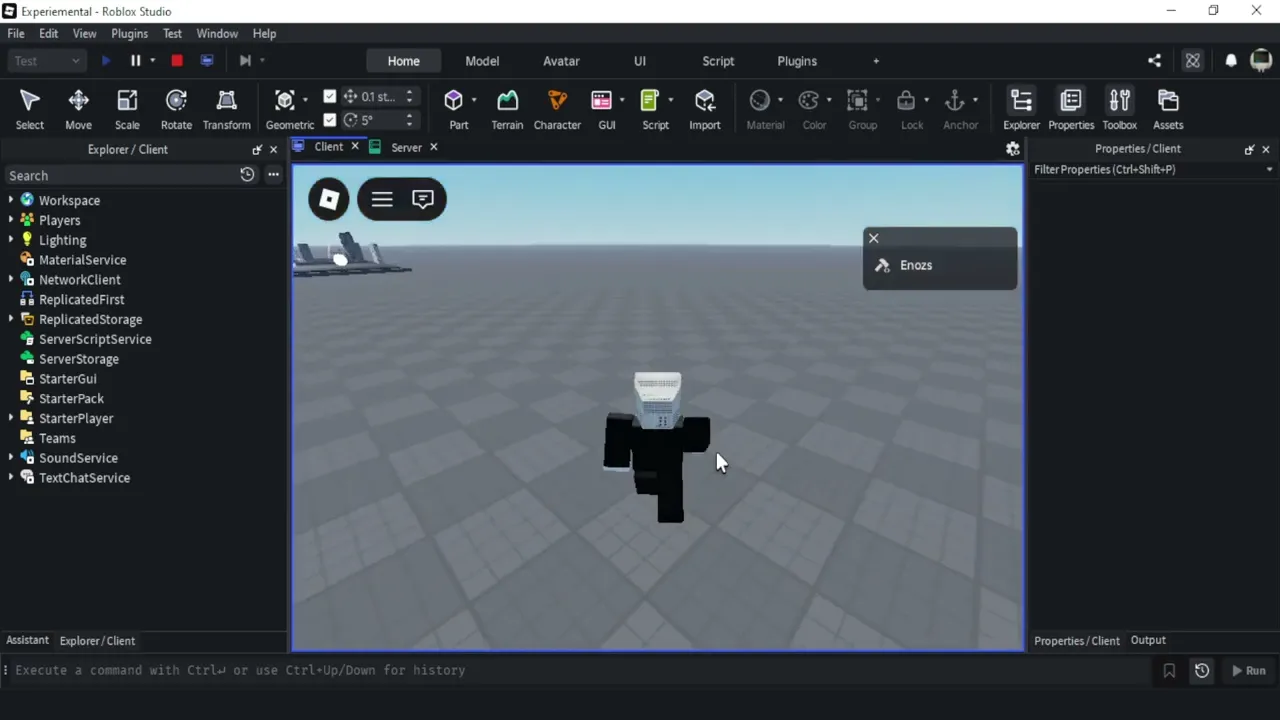Open the Window menu

tap(217, 33)
